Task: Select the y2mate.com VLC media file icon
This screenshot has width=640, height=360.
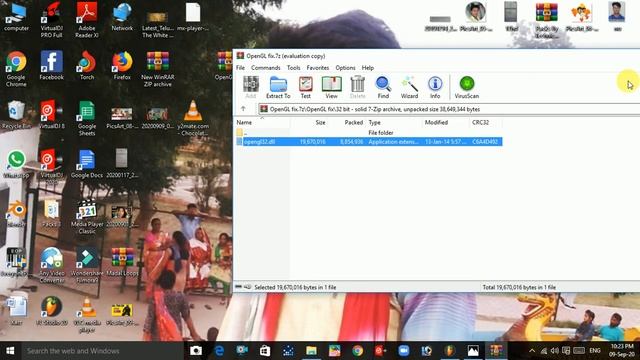Action: click(x=193, y=118)
